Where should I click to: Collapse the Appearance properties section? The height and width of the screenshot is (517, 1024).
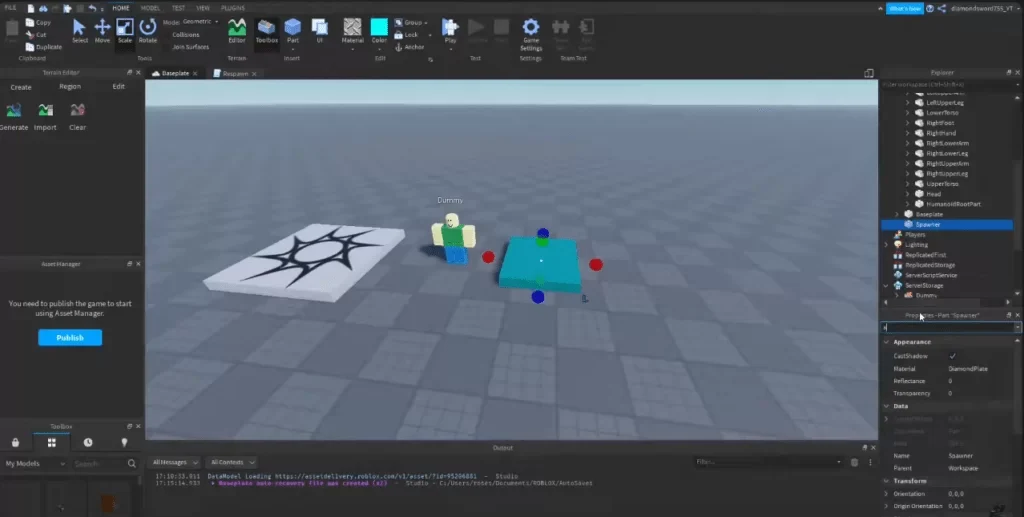point(886,342)
